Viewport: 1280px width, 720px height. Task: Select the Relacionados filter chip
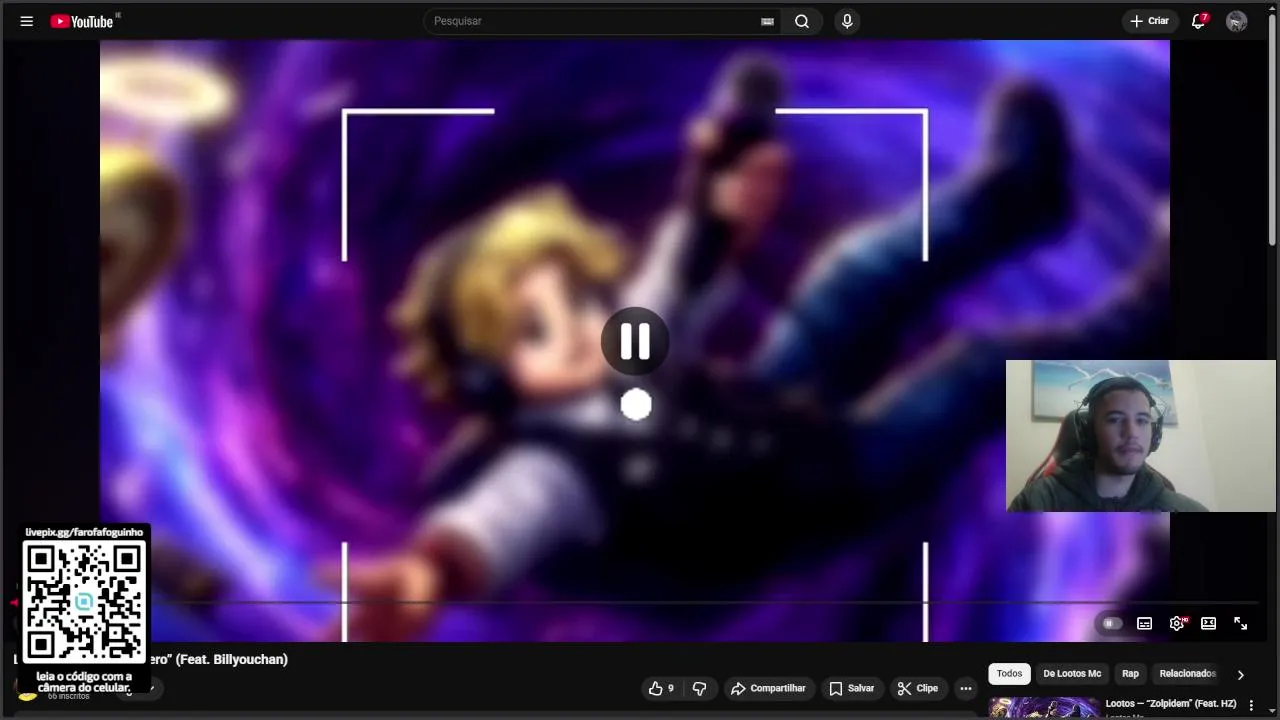coord(1187,674)
